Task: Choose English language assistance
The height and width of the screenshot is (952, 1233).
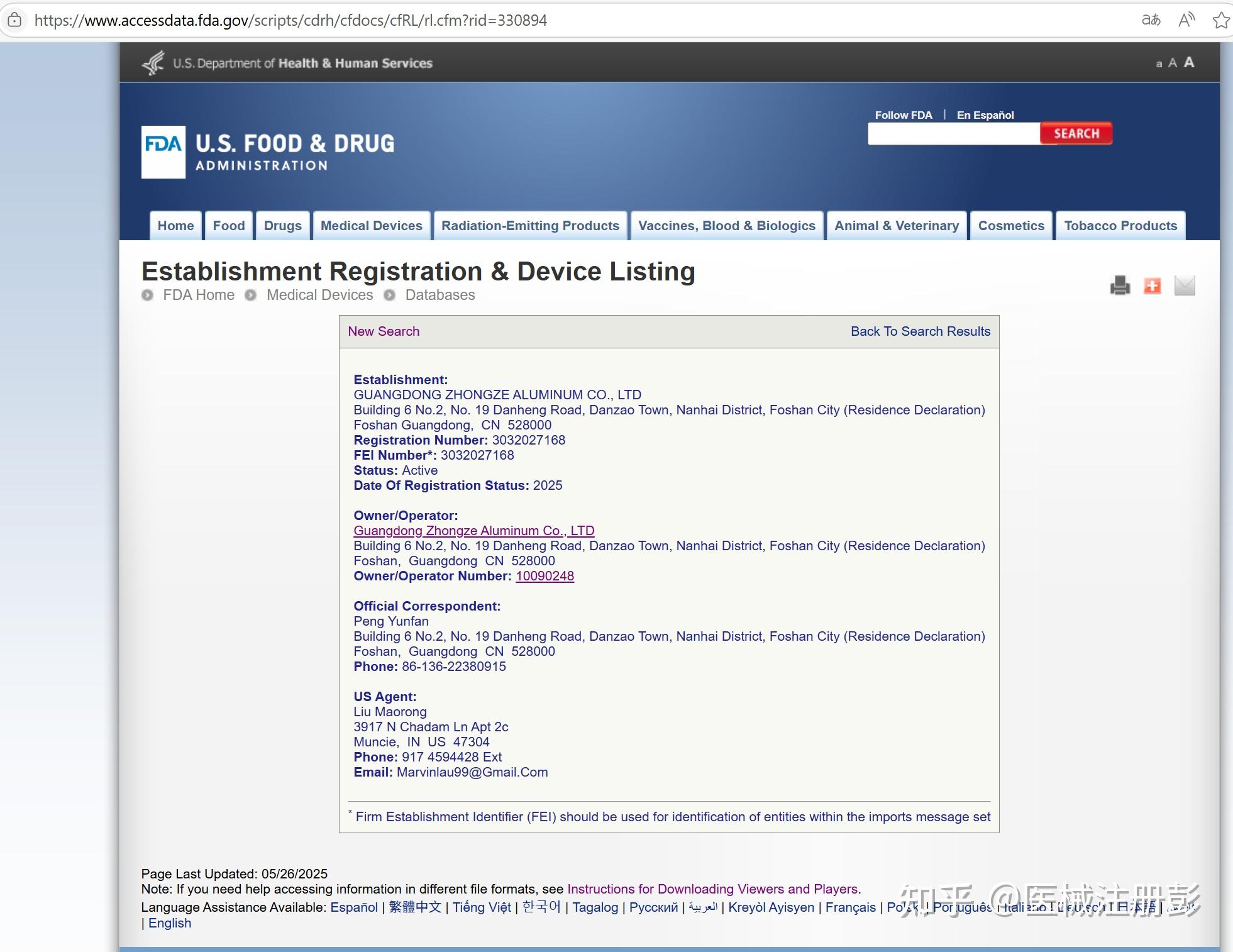Action: point(170,923)
